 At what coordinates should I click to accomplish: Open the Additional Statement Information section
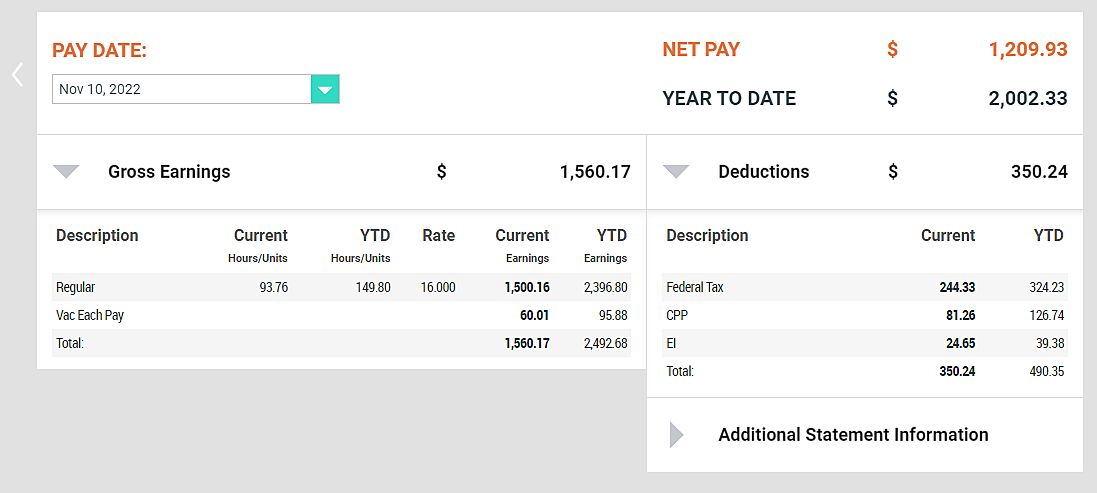point(853,435)
